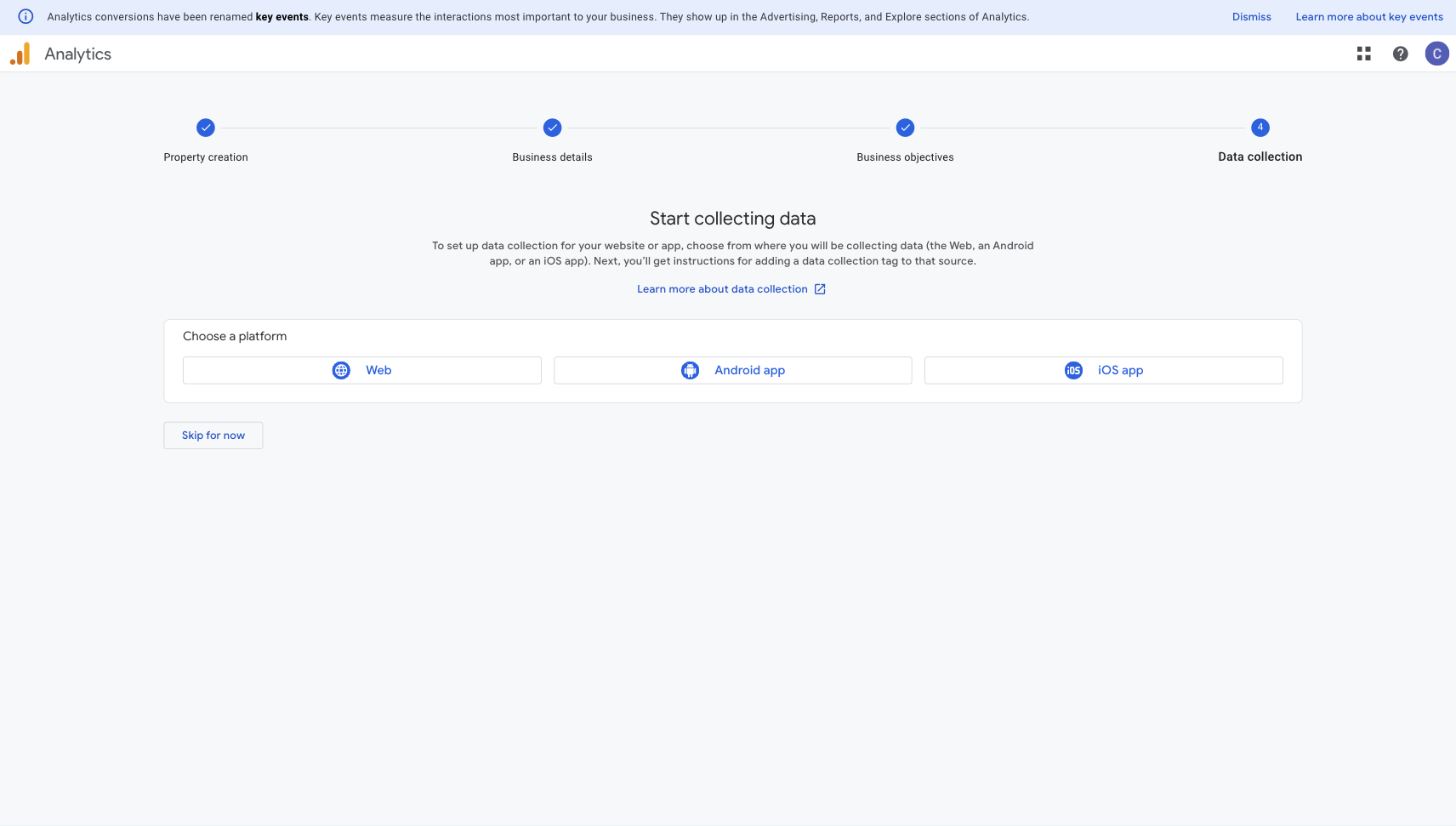Viewport: 1456px width, 826px height.
Task: Click the Business objectives step checkmark
Action: (x=905, y=128)
